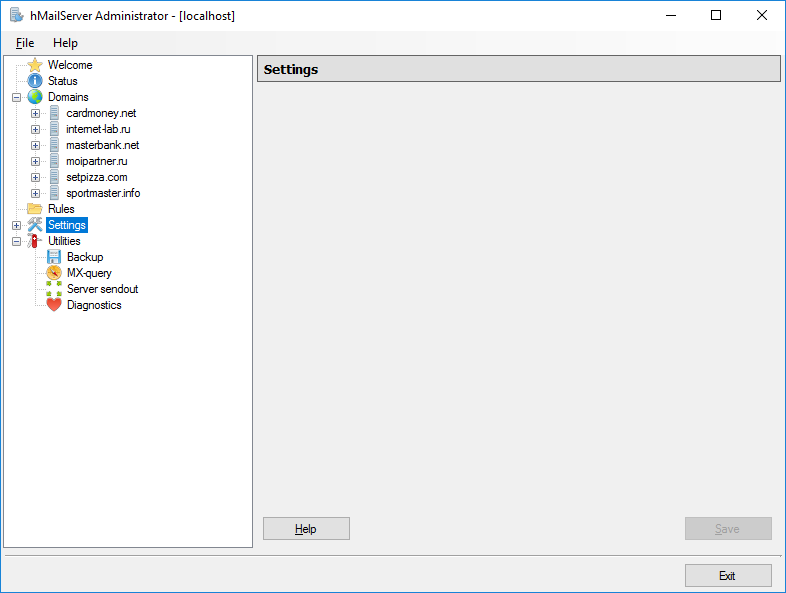This screenshot has width=786, height=593.
Task: Select the Domains globe icon
Action: (x=35, y=97)
